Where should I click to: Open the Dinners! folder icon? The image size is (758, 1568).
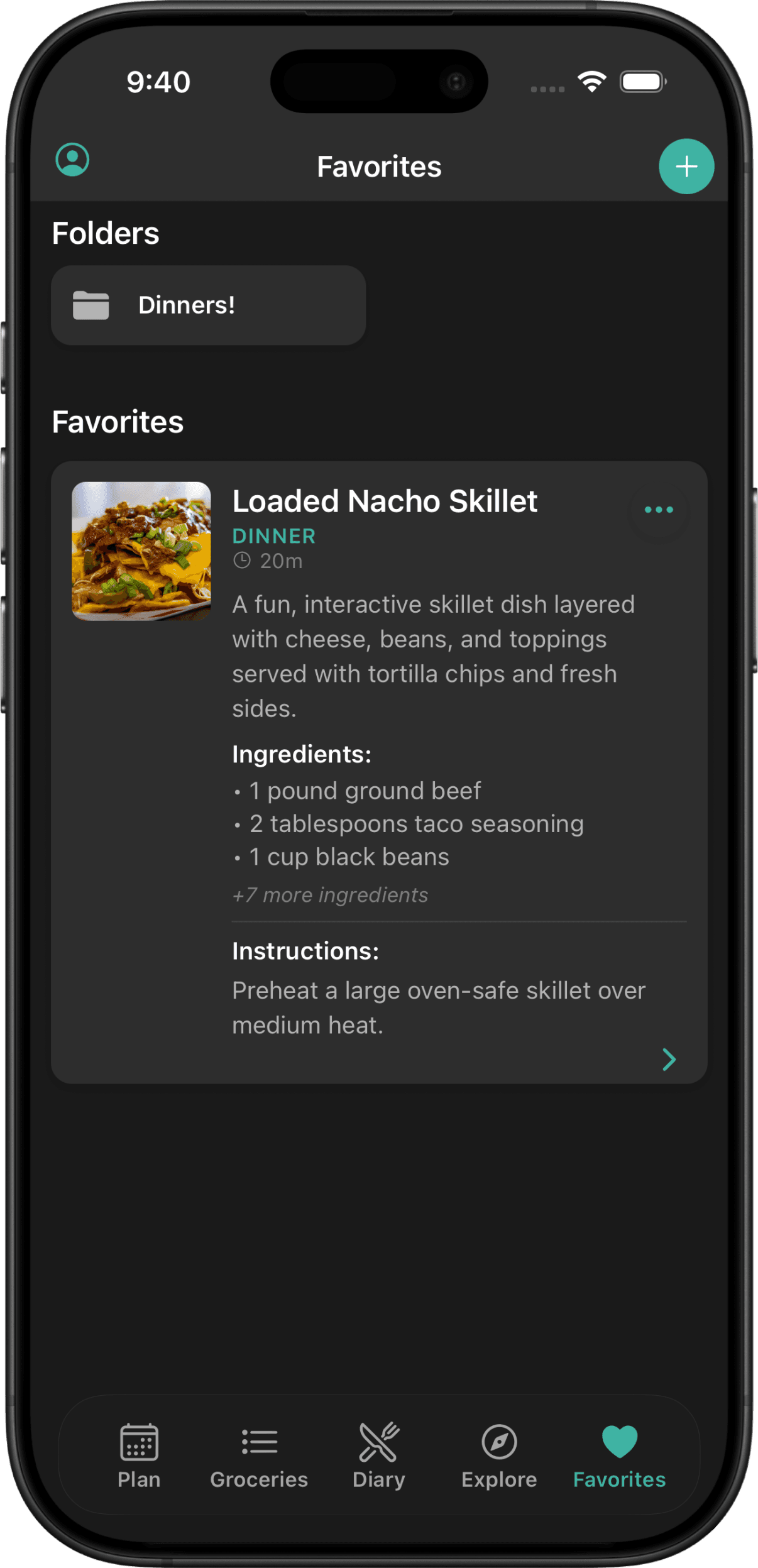(92, 305)
